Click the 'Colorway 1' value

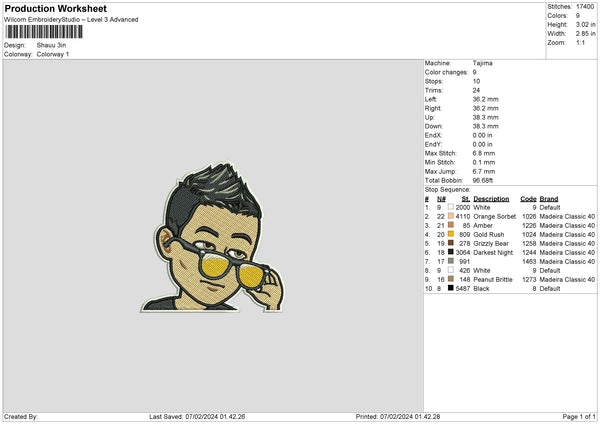point(53,54)
